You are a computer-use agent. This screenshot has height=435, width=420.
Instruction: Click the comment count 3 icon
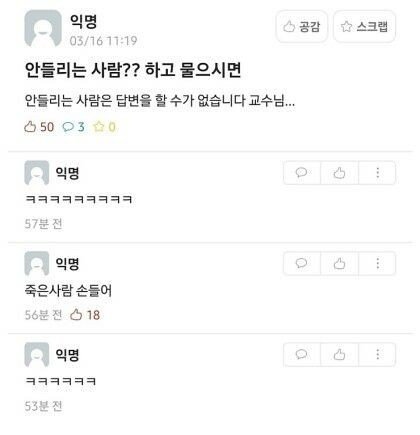pyautogui.click(x=68, y=127)
